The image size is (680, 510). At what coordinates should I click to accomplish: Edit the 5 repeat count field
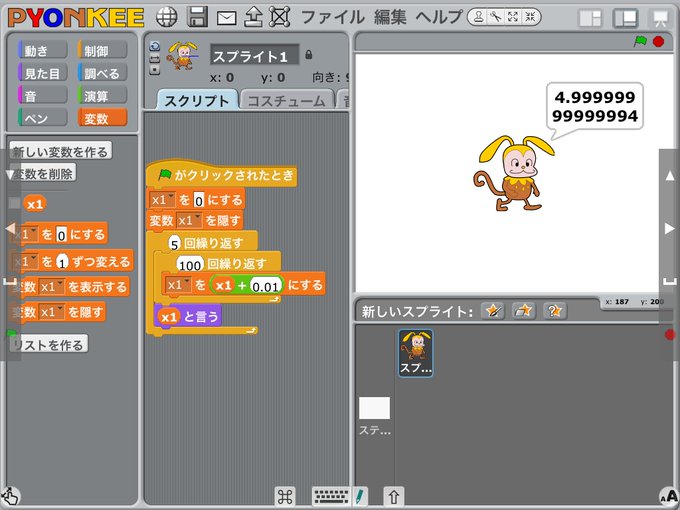click(174, 244)
